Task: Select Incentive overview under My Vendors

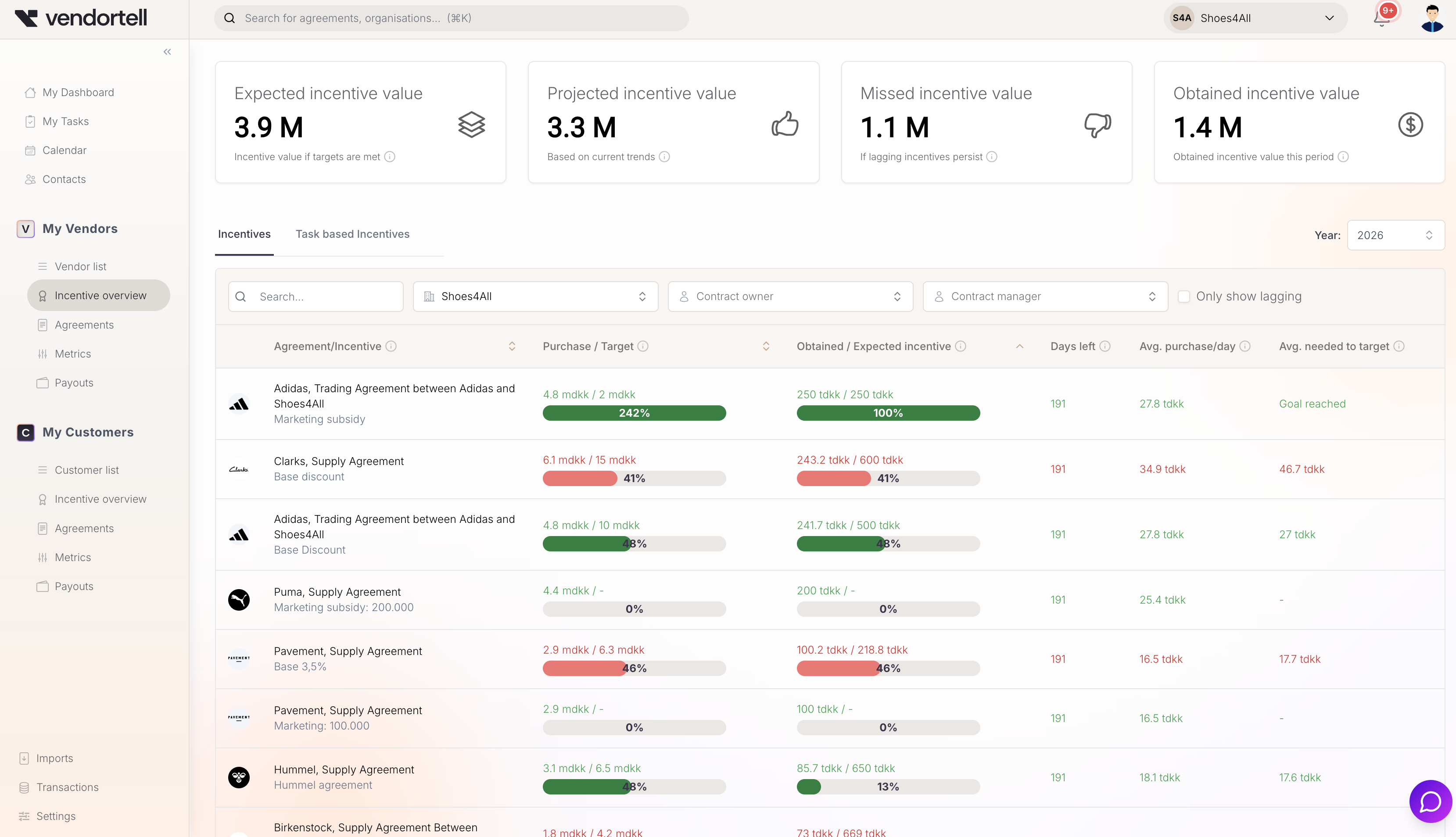Action: click(x=98, y=296)
